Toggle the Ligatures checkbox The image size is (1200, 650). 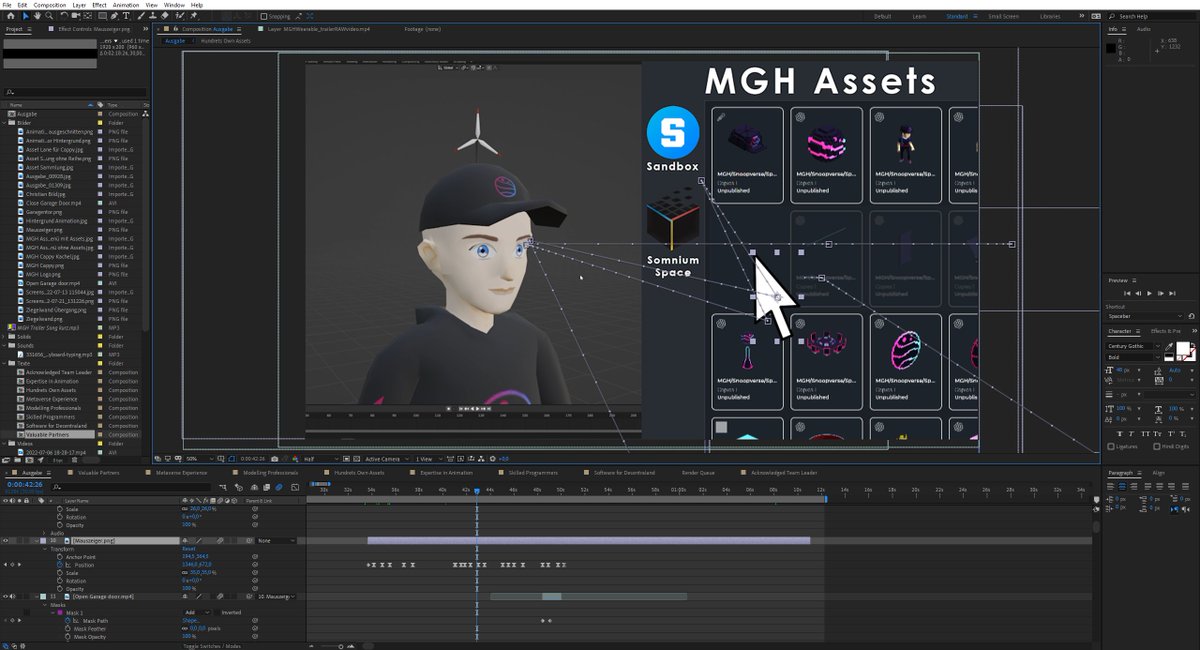point(1111,446)
